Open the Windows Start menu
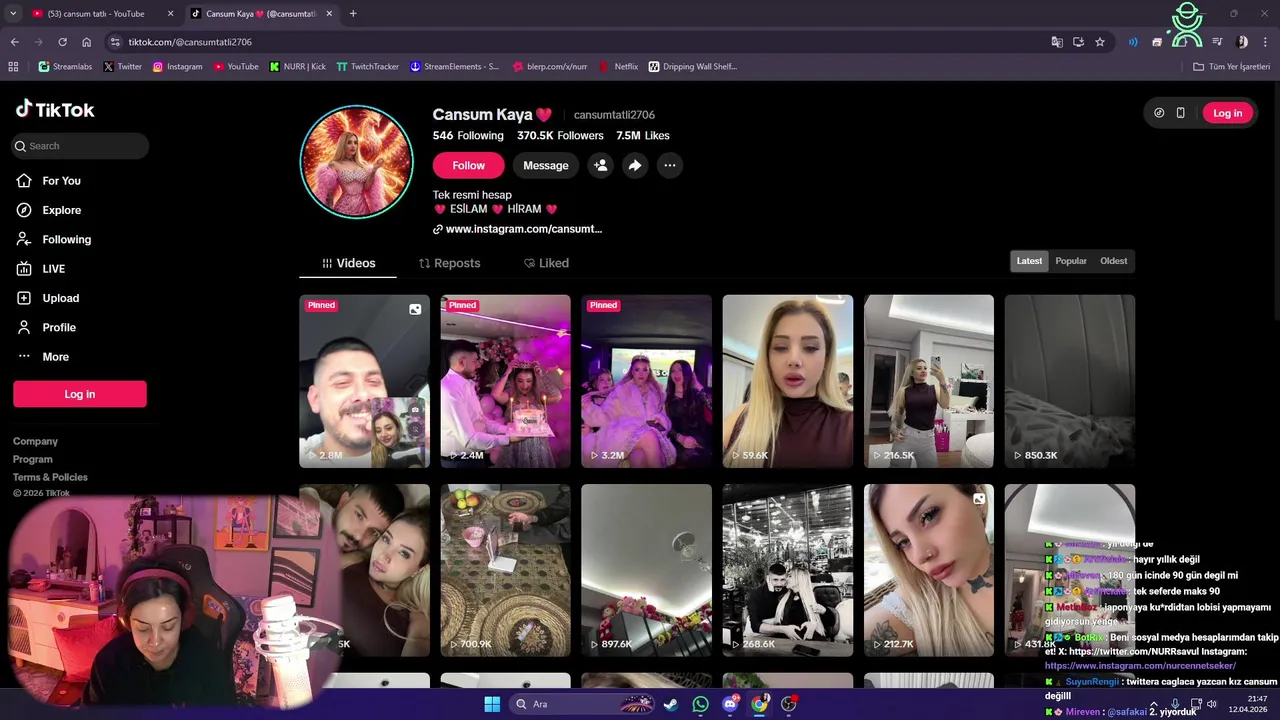This screenshot has width=1280, height=720. [492, 704]
